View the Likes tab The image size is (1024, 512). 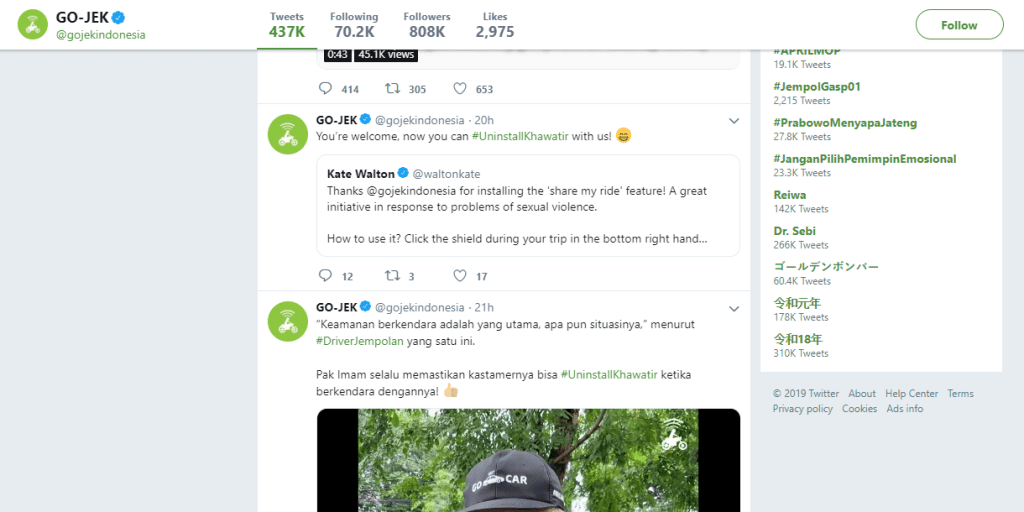pos(495,25)
